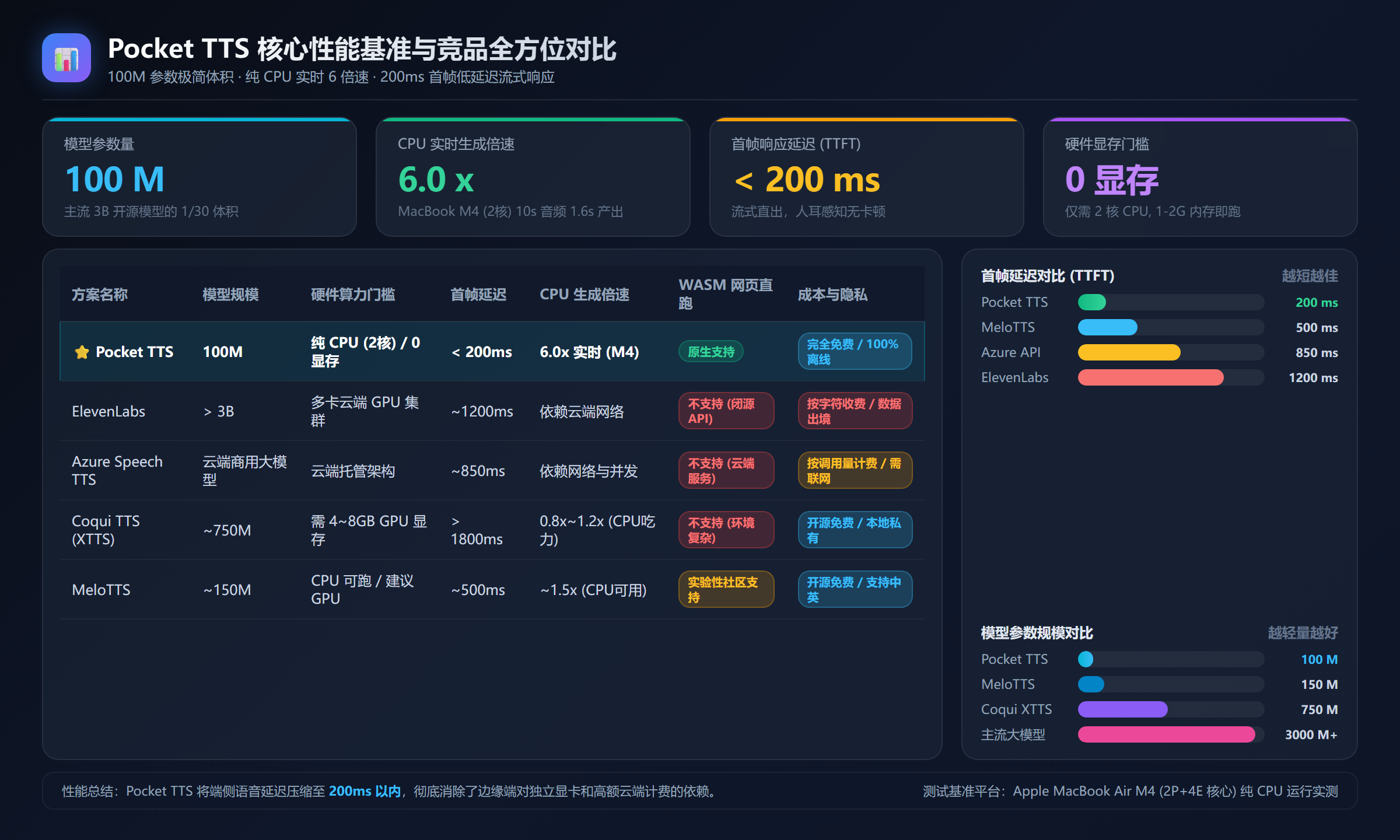The image size is (1400, 840).
Task: Click the ElevenLabs latency bar
Action: (x=1150, y=377)
